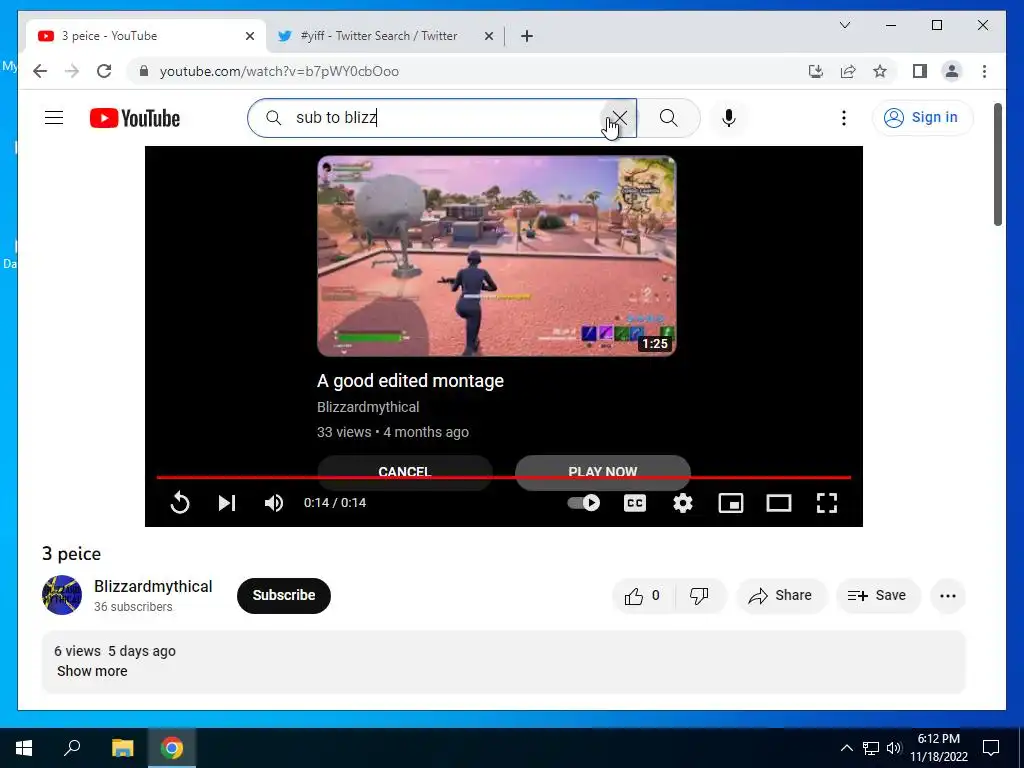Go to YouTube home via logo
1024x768 pixels.
coord(135,118)
